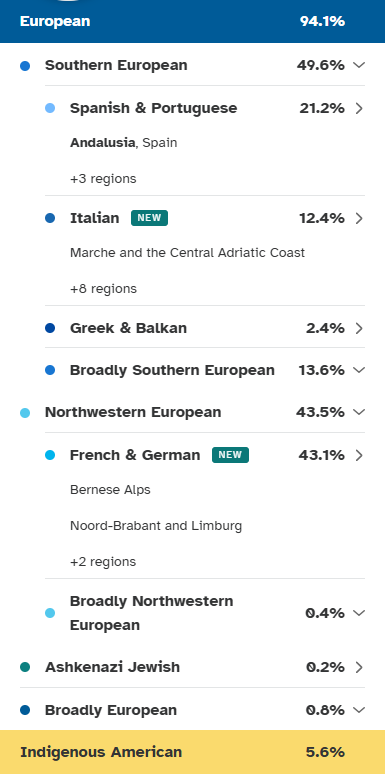Expand Broadly Southern European chevron
385x774 pixels.
[359, 370]
